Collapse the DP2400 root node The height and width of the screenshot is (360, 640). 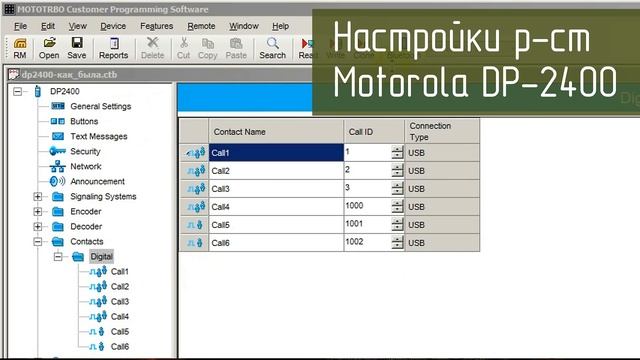[18, 91]
